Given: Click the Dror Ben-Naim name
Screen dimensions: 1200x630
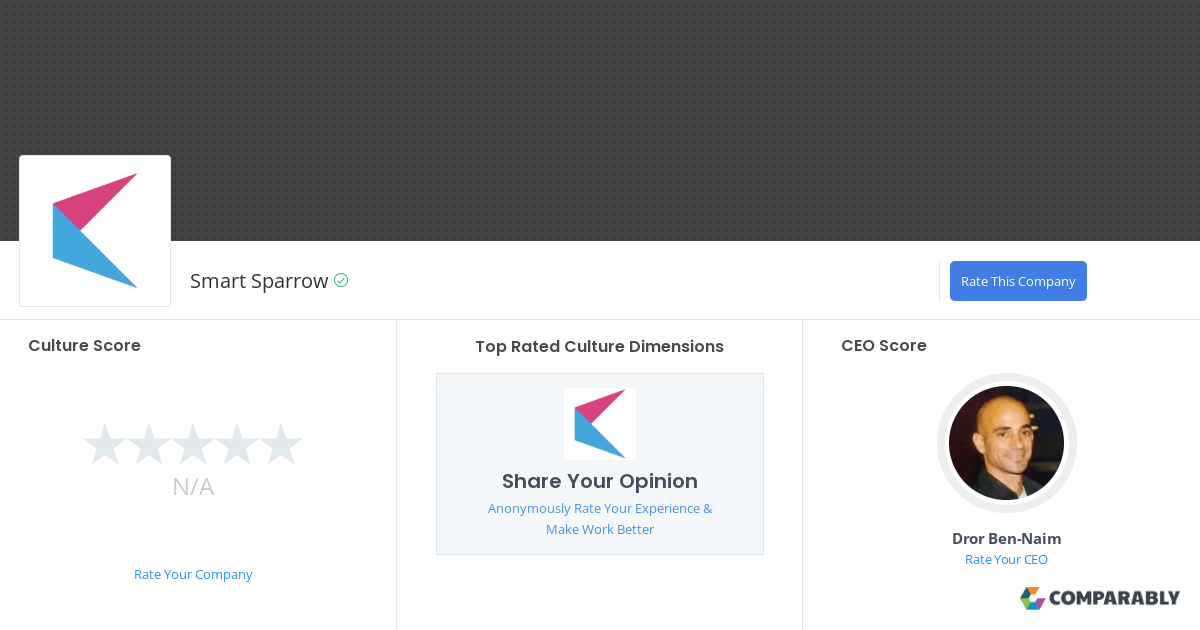Looking at the screenshot, I should click(1006, 538).
